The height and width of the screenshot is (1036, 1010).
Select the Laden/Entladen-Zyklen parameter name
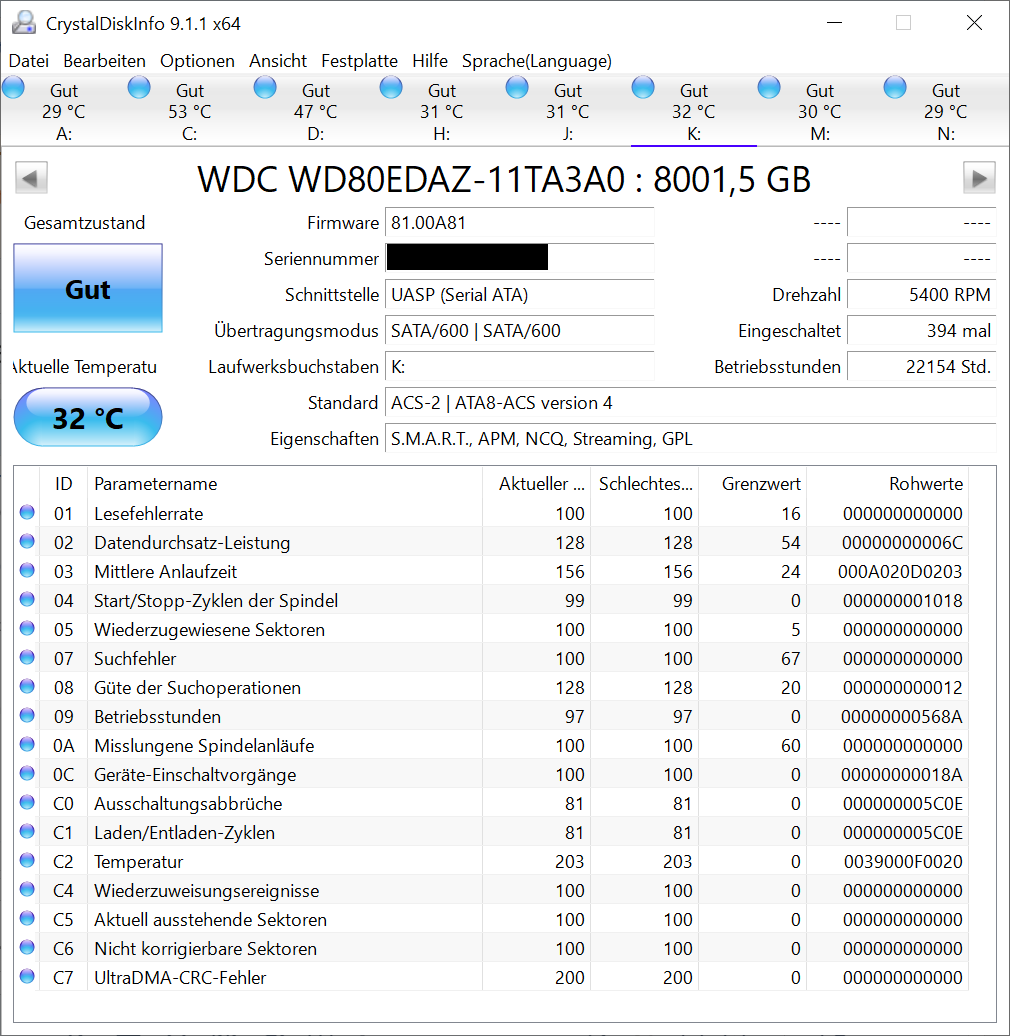pos(184,832)
